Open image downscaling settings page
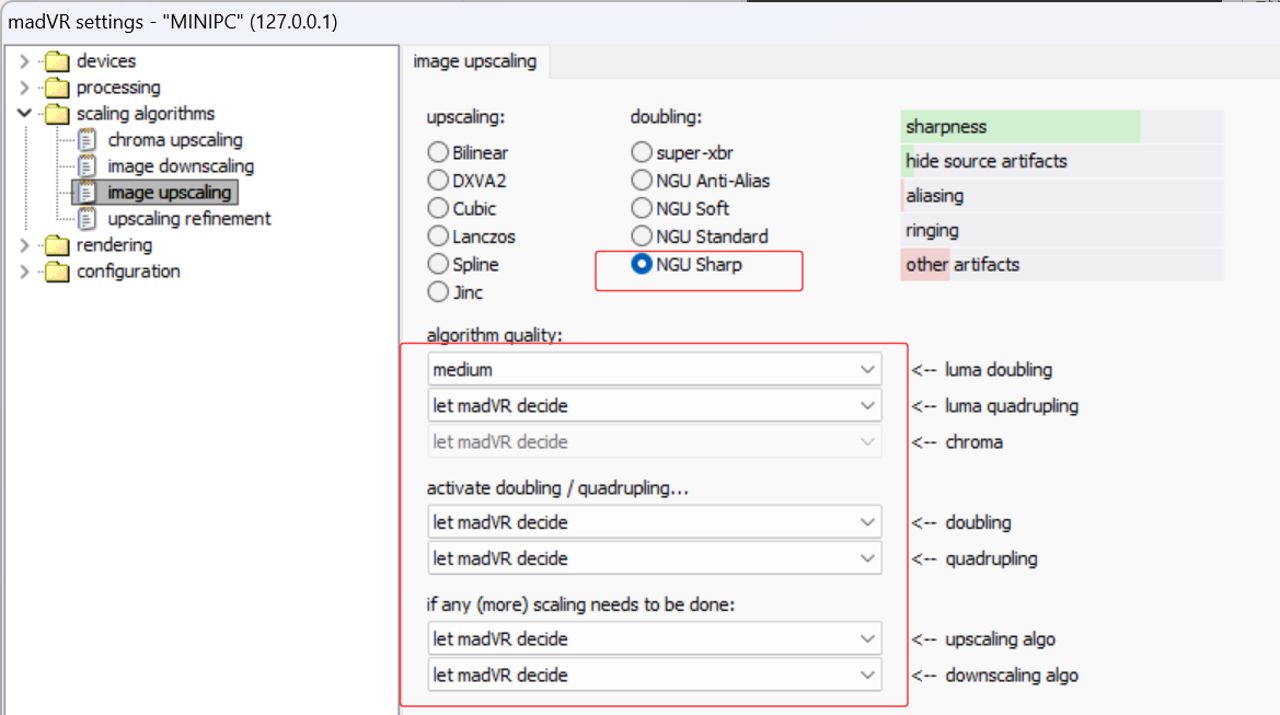1280x715 pixels. click(181, 166)
